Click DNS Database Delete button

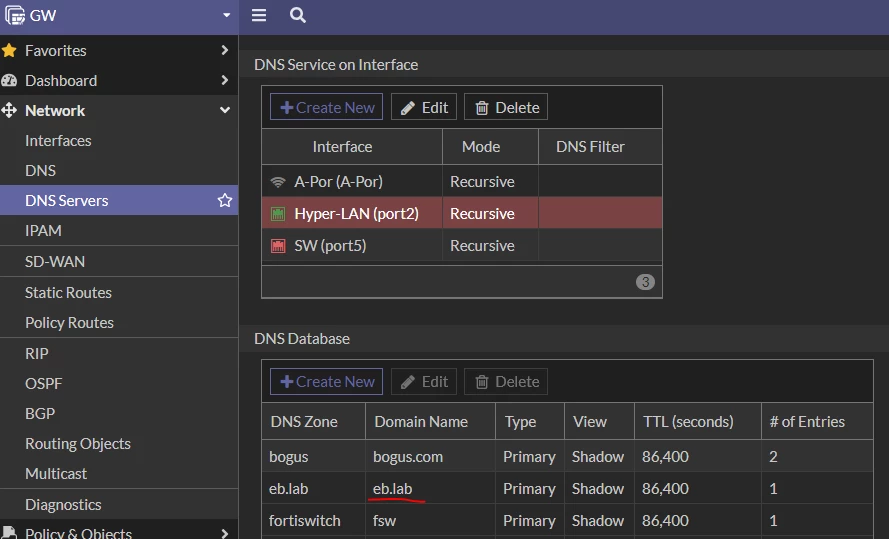(x=506, y=381)
